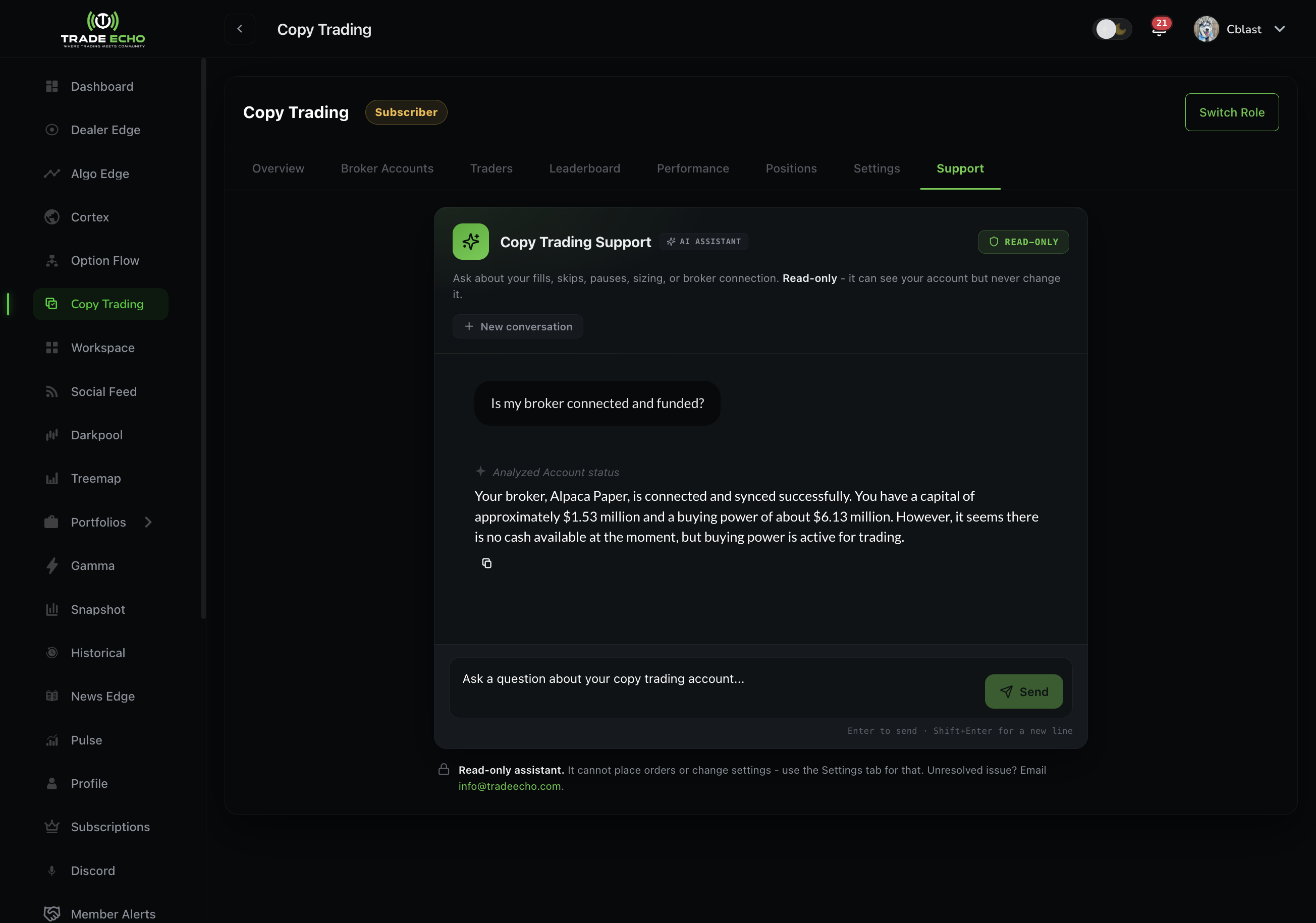The height and width of the screenshot is (923, 1316).
Task: Open Algo Edge chart icon
Action: [51, 174]
